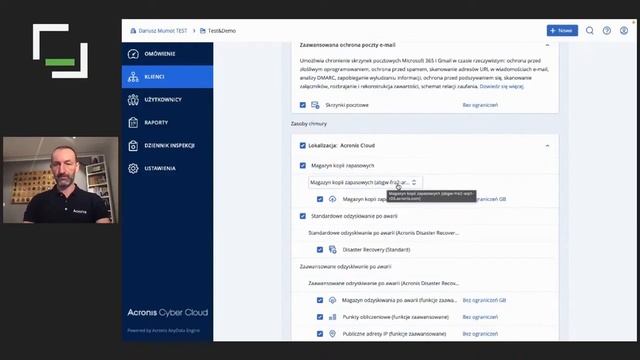Image resolution: width=640 pixels, height=360 pixels.
Task: Click the Acronis Cyber Cloud logo text
Action: point(167,313)
